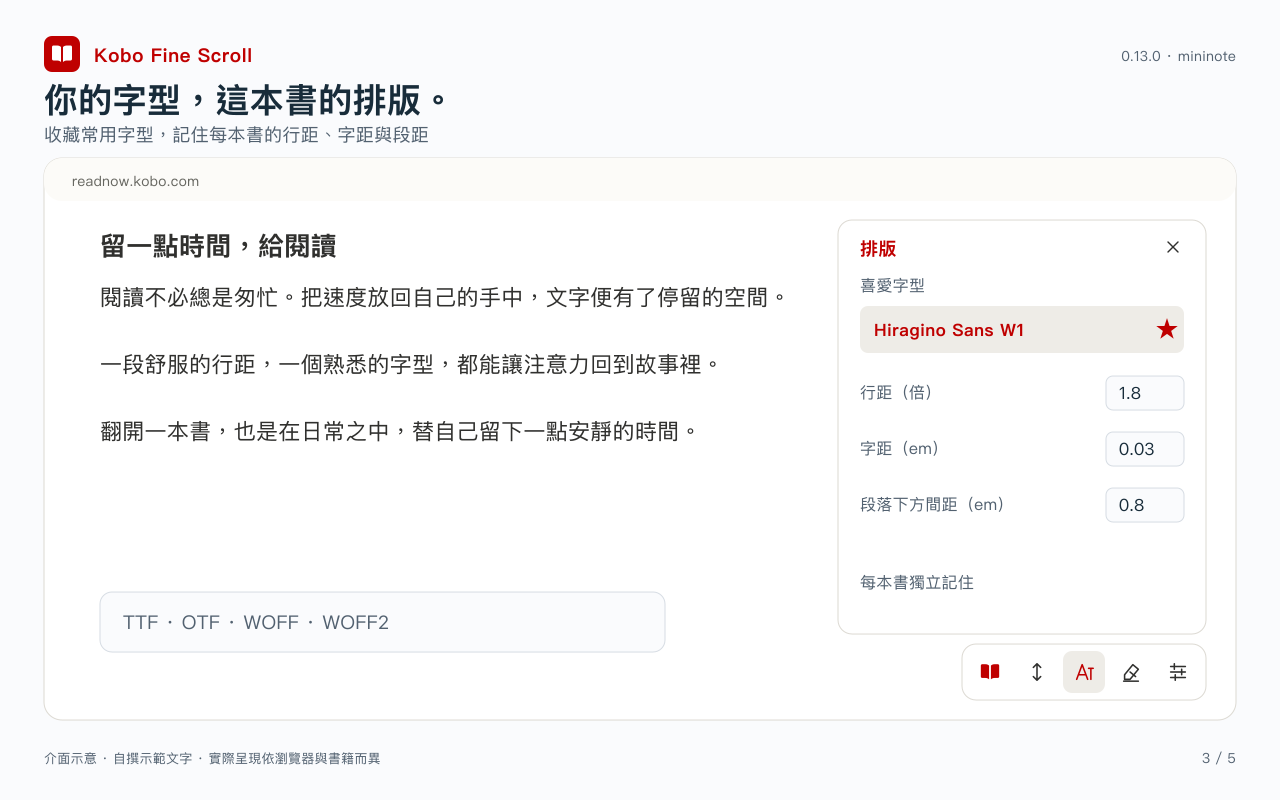This screenshot has width=1280, height=800.
Task: Click the 排版 panel title
Action: 878,249
